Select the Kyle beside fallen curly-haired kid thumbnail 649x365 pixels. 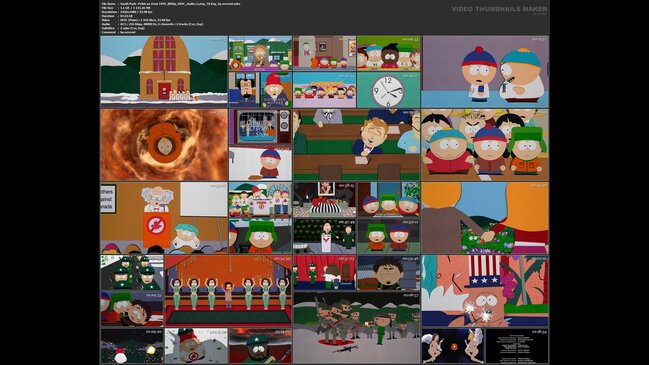[x=132, y=309]
